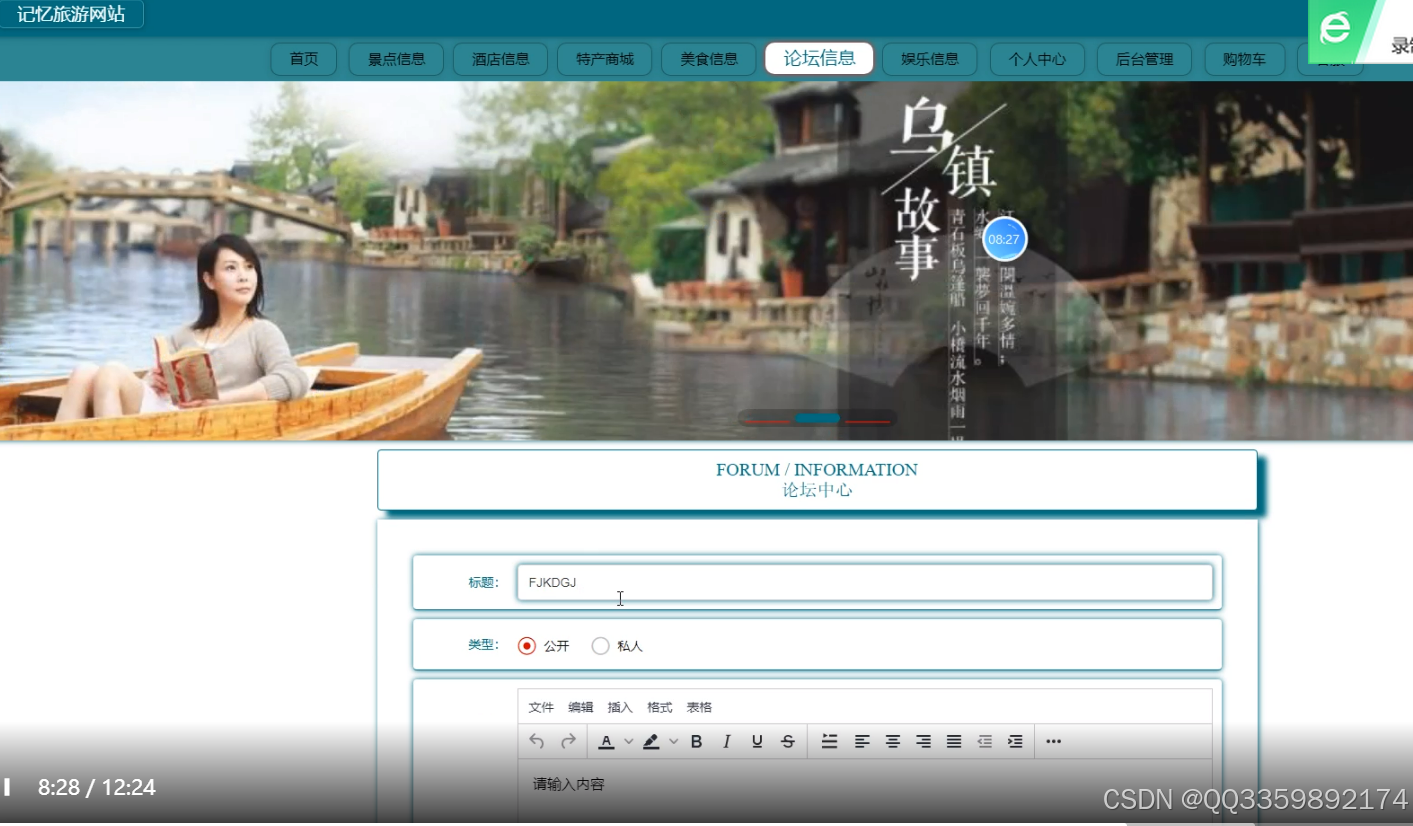The image size is (1413, 826).
Task: Decrease indent in the editor
Action: click(985, 741)
